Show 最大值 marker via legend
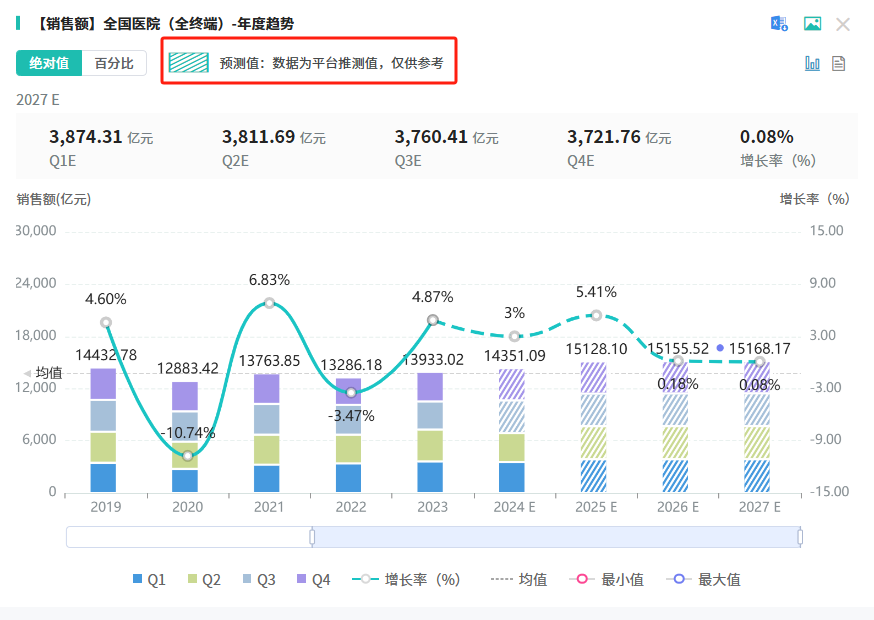874x620 pixels. point(704,579)
